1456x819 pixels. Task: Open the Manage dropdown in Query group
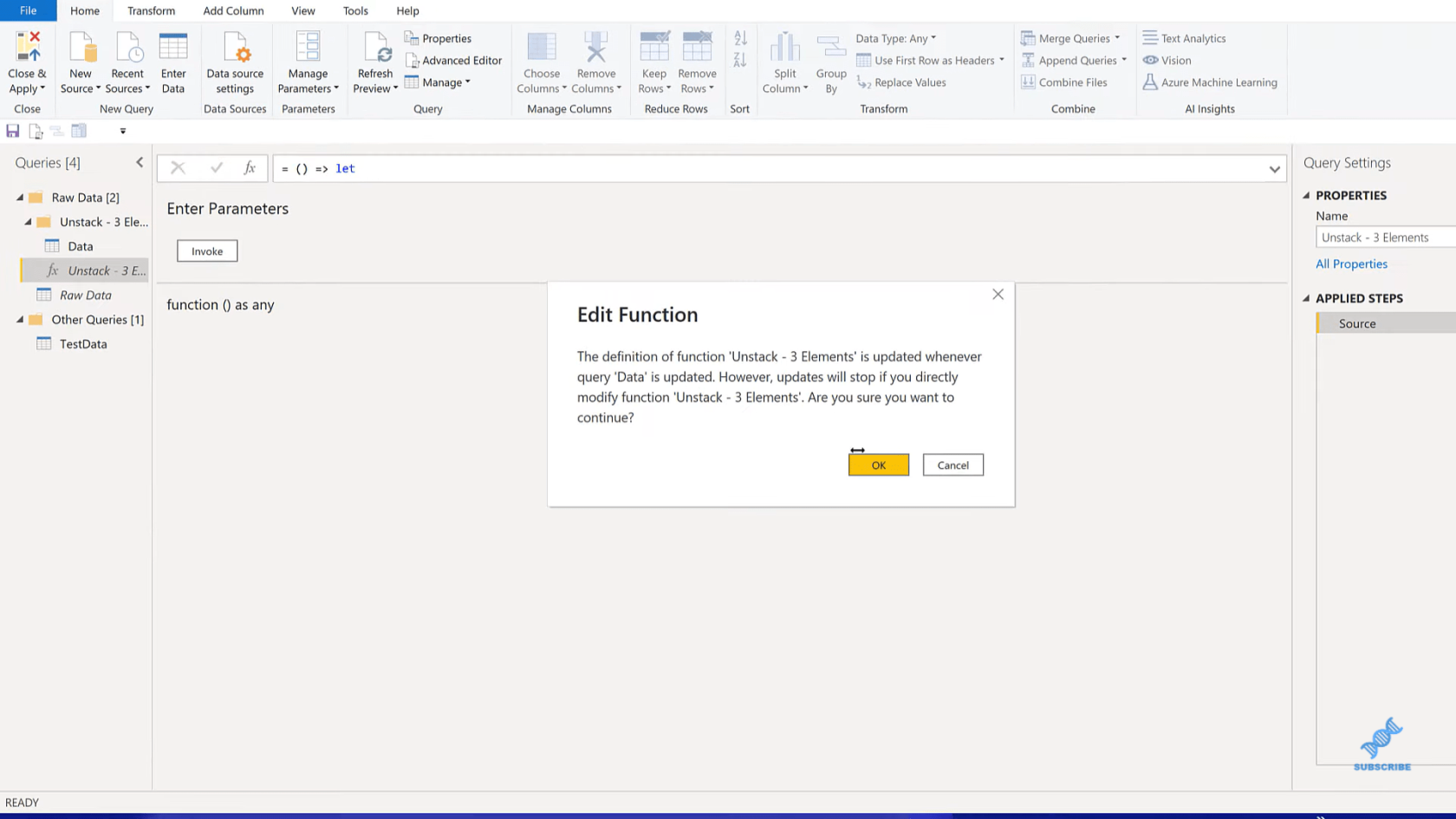(438, 82)
